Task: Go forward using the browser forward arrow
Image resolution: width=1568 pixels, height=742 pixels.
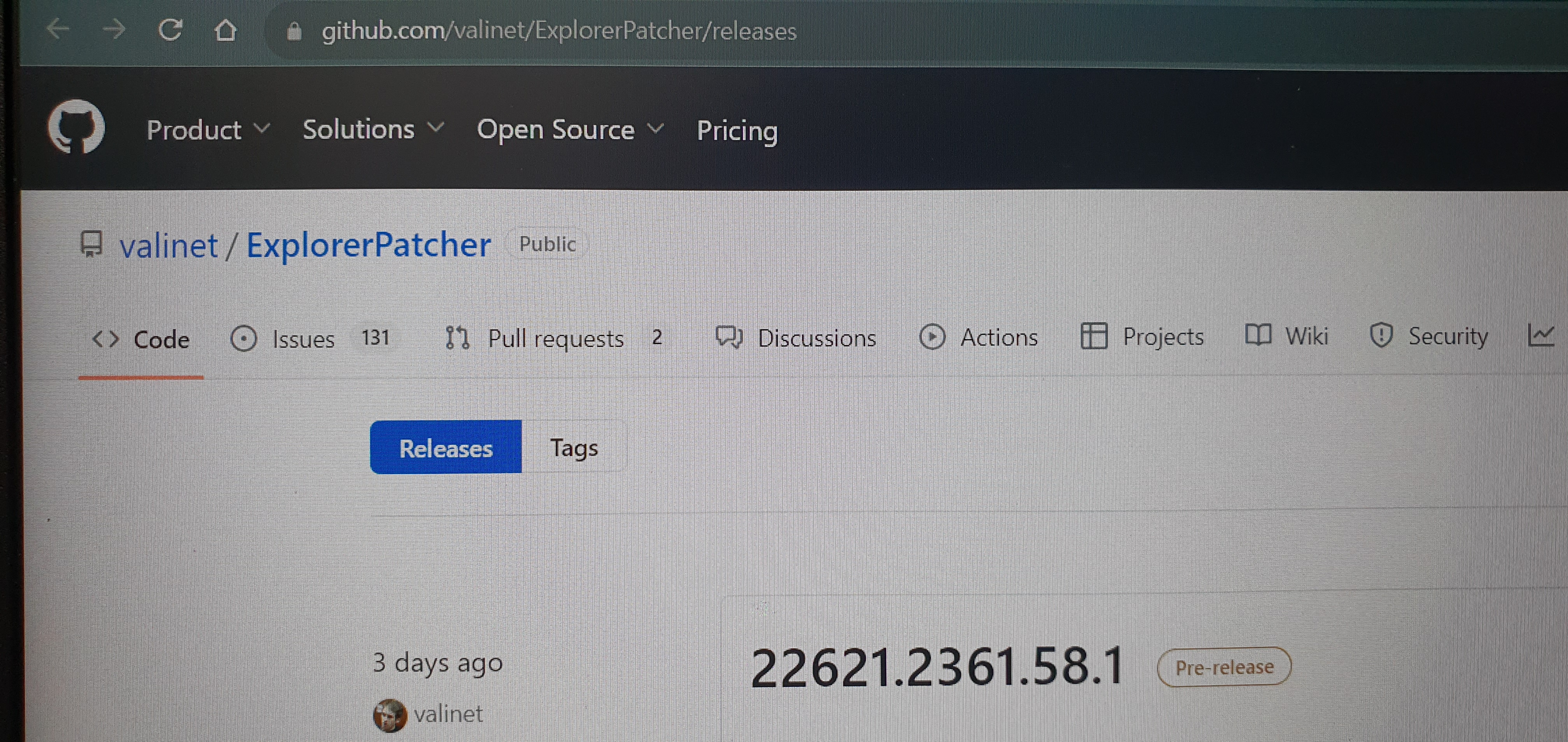Action: (x=114, y=29)
